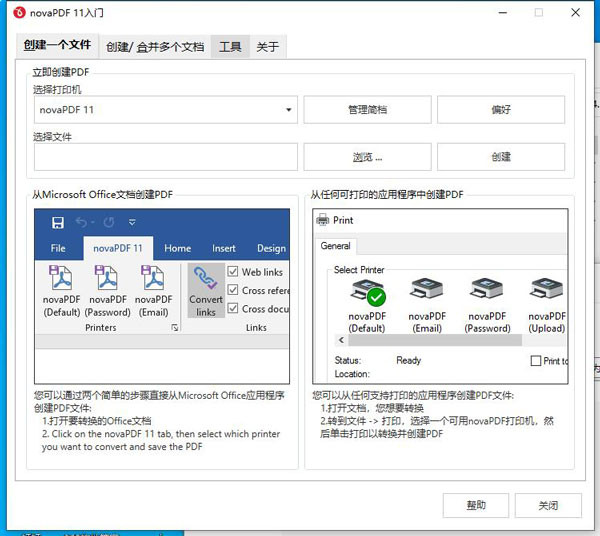Click the 选择文件 input field

pos(166,157)
